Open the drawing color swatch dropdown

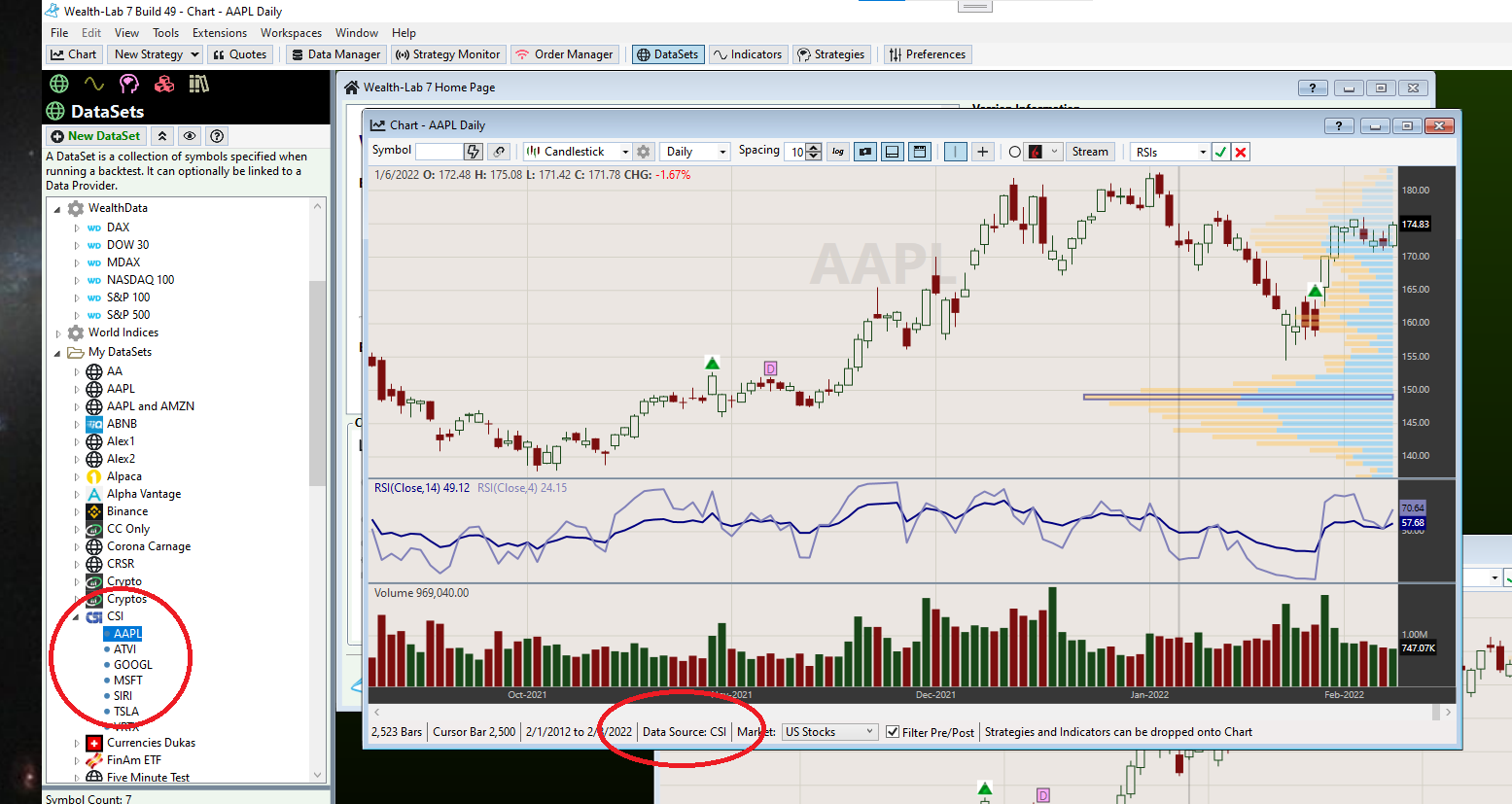[x=1054, y=152]
